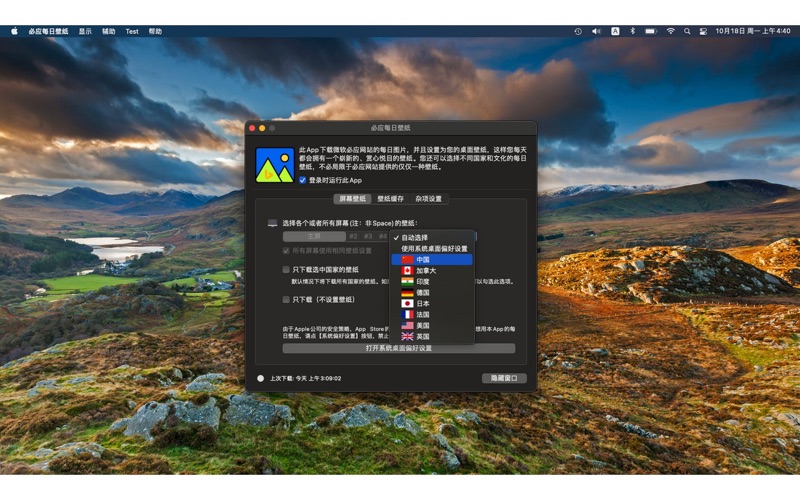Select 印度 with the India flag

click(x=432, y=282)
